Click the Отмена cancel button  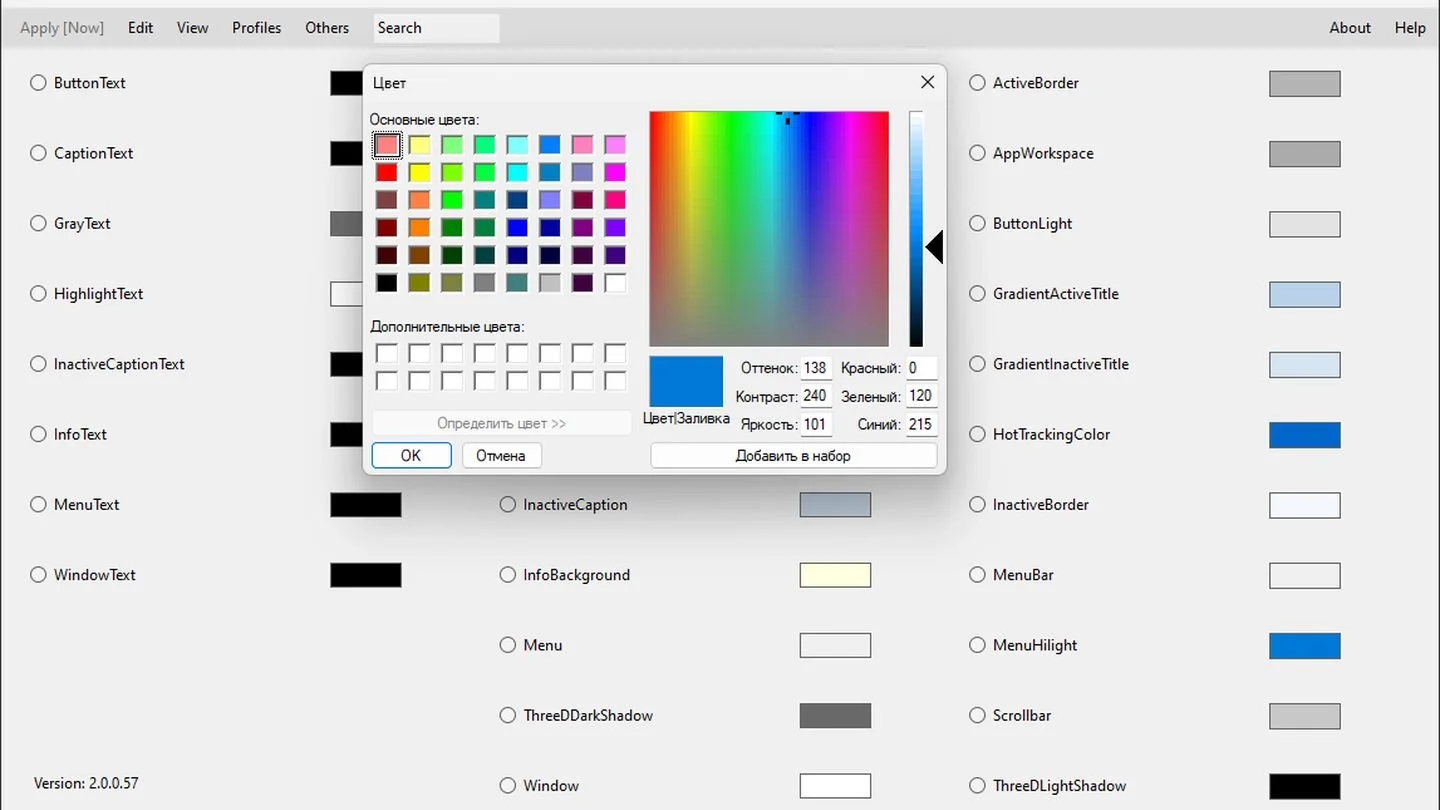[501, 455]
